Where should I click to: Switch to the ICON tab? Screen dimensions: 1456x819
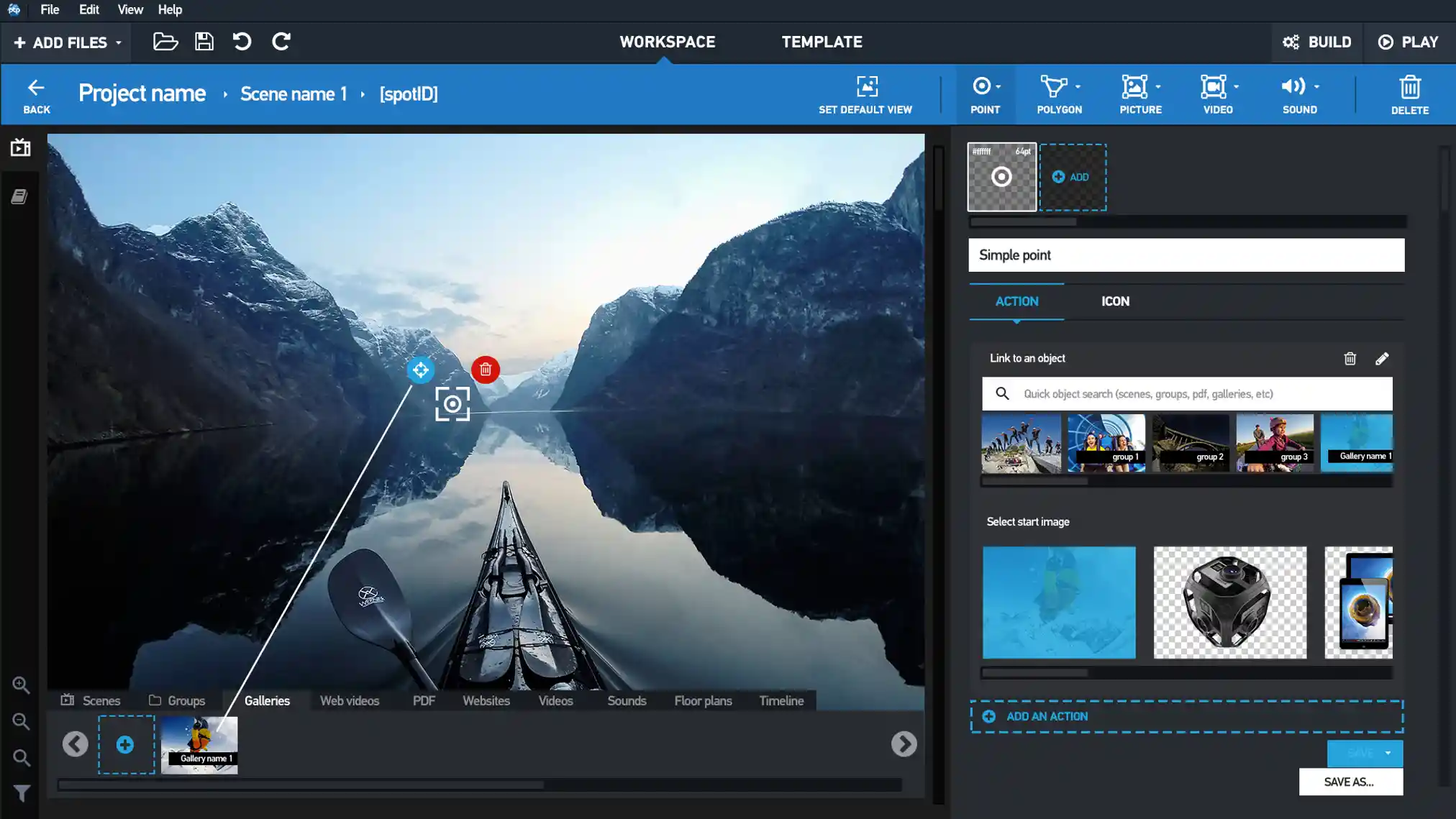point(1116,301)
